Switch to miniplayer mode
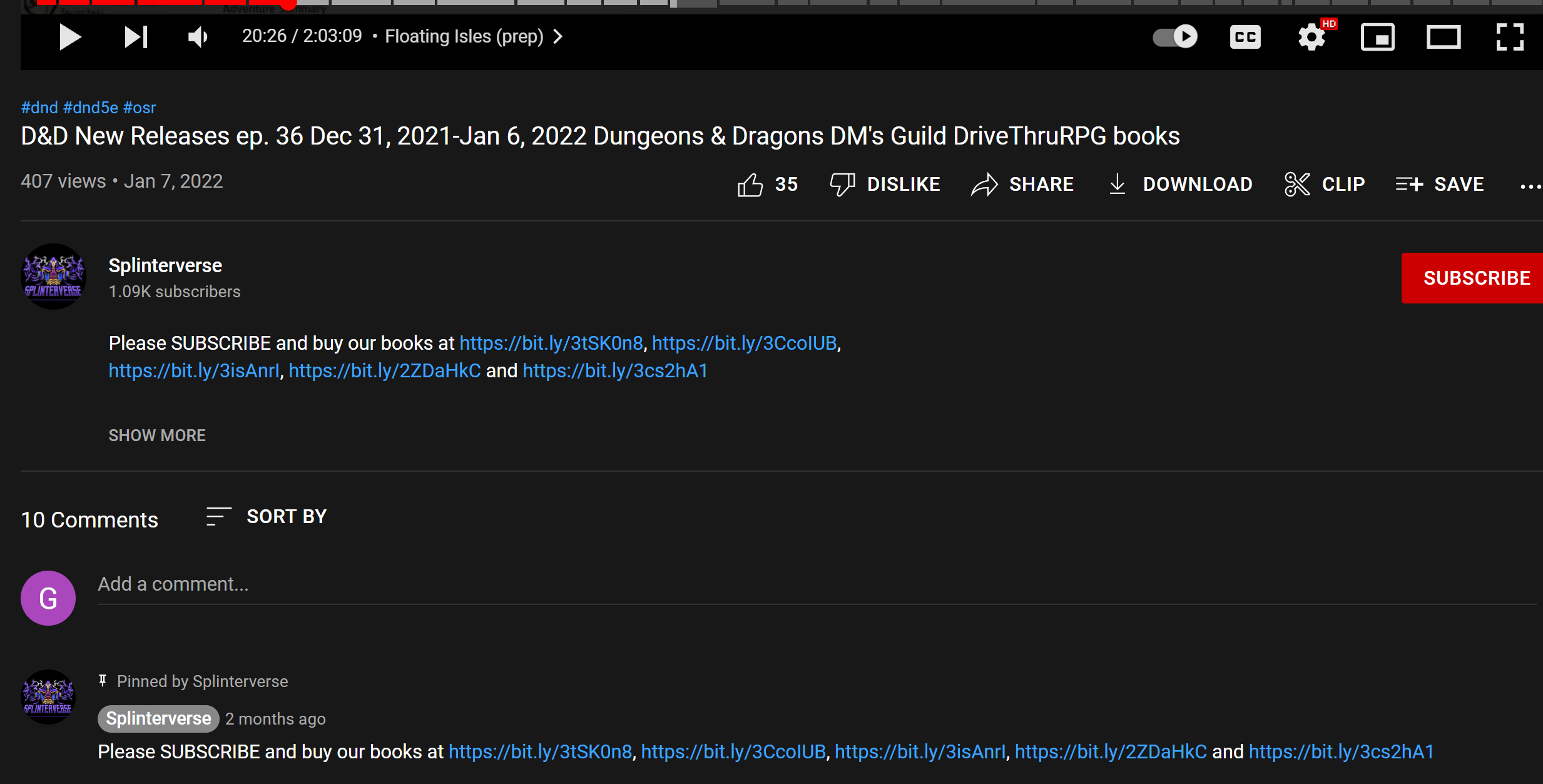The width and height of the screenshot is (1543, 784). tap(1378, 37)
